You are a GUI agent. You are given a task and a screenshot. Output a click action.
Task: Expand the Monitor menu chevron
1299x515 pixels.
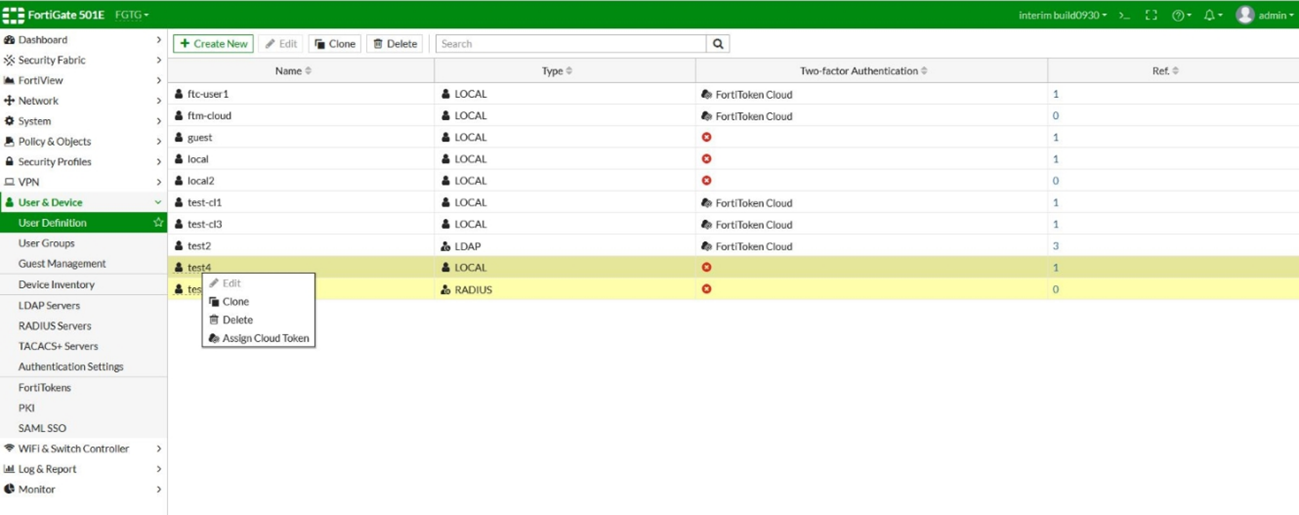(x=158, y=489)
